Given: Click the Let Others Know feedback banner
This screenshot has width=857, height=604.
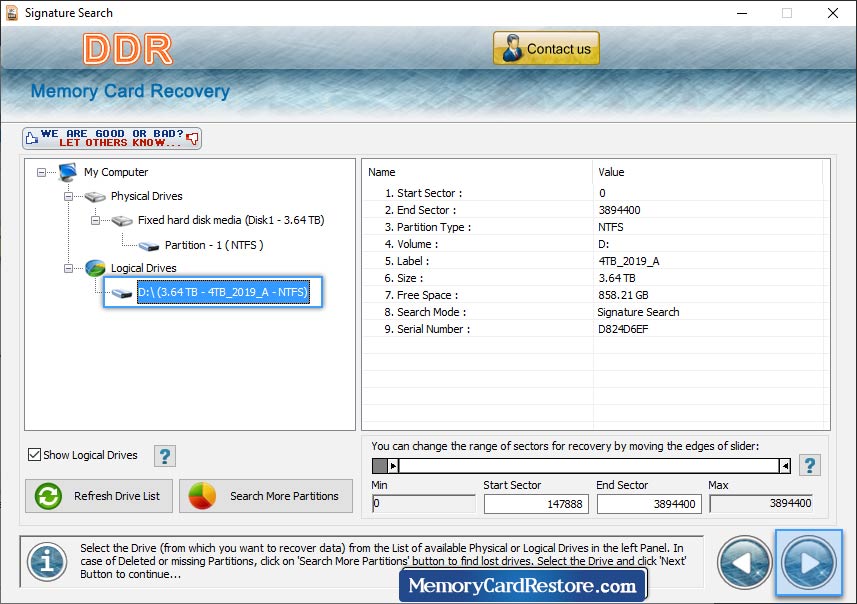Looking at the screenshot, I should point(110,137).
